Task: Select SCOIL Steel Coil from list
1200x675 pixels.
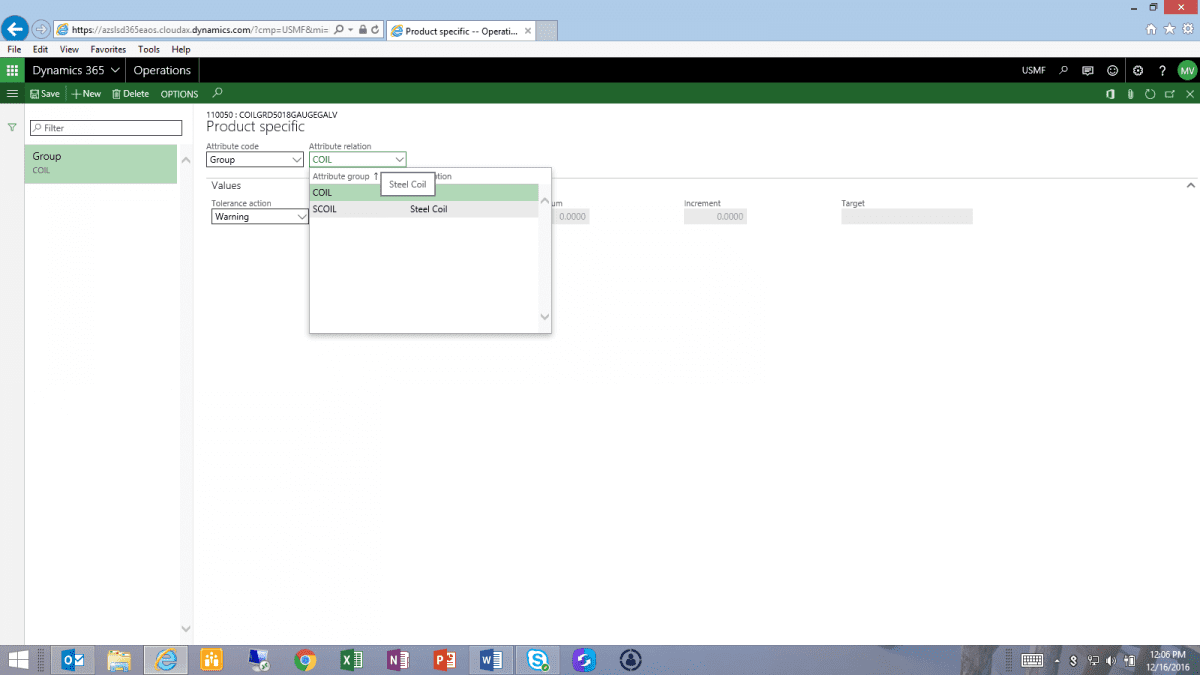Action: pyautogui.click(x=380, y=210)
